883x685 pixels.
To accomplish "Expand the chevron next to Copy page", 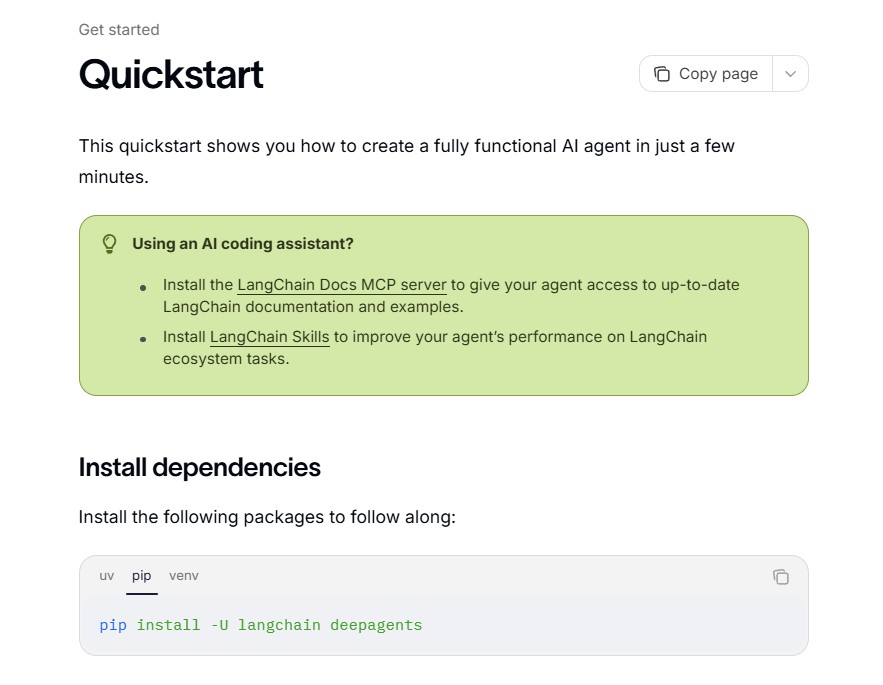I will click(790, 74).
